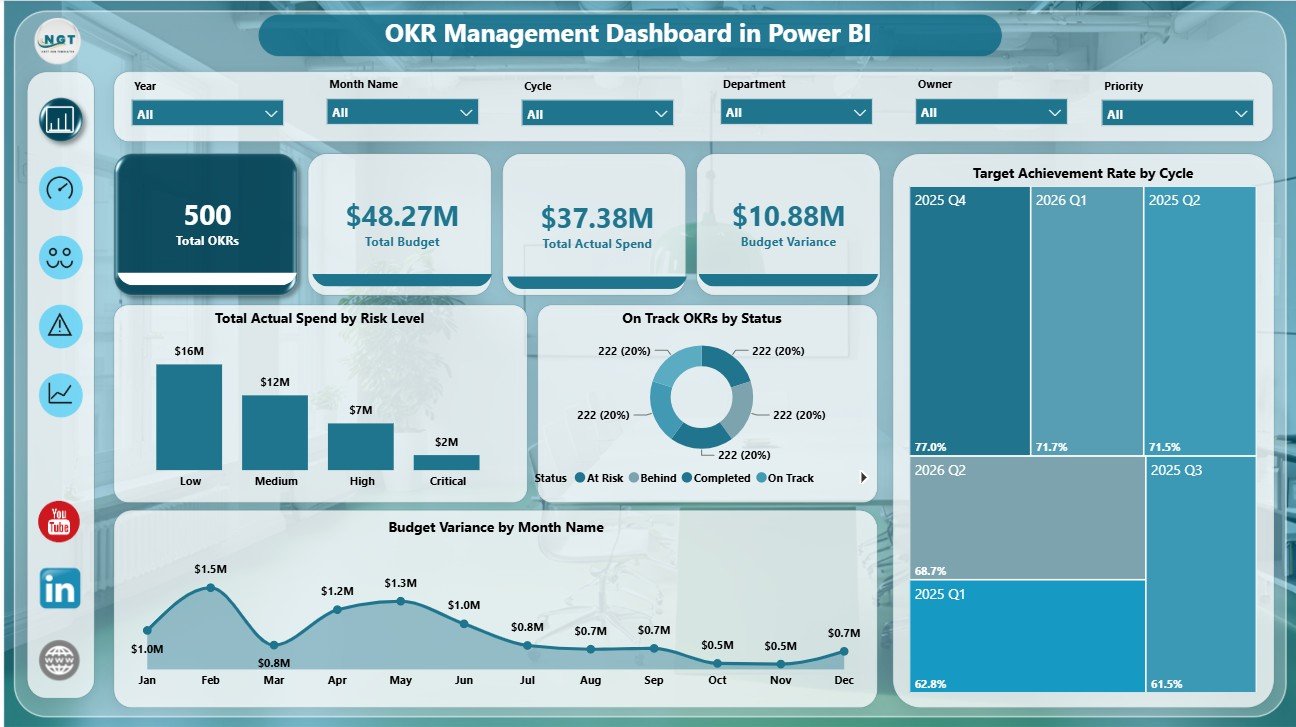Select the Total Actual Spend card
Viewport: 1296px width, 727px height.
594,224
